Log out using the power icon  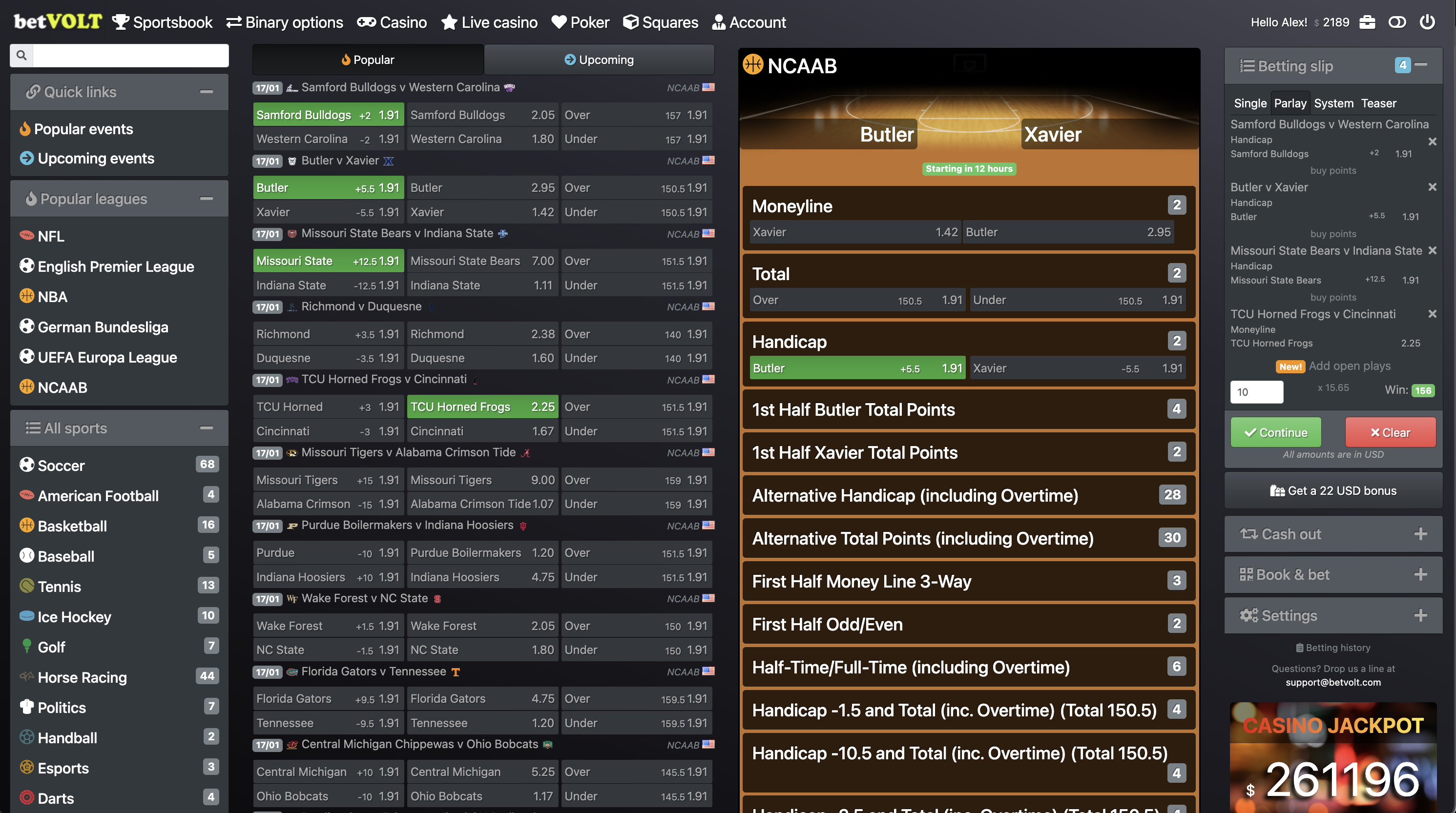point(1427,22)
